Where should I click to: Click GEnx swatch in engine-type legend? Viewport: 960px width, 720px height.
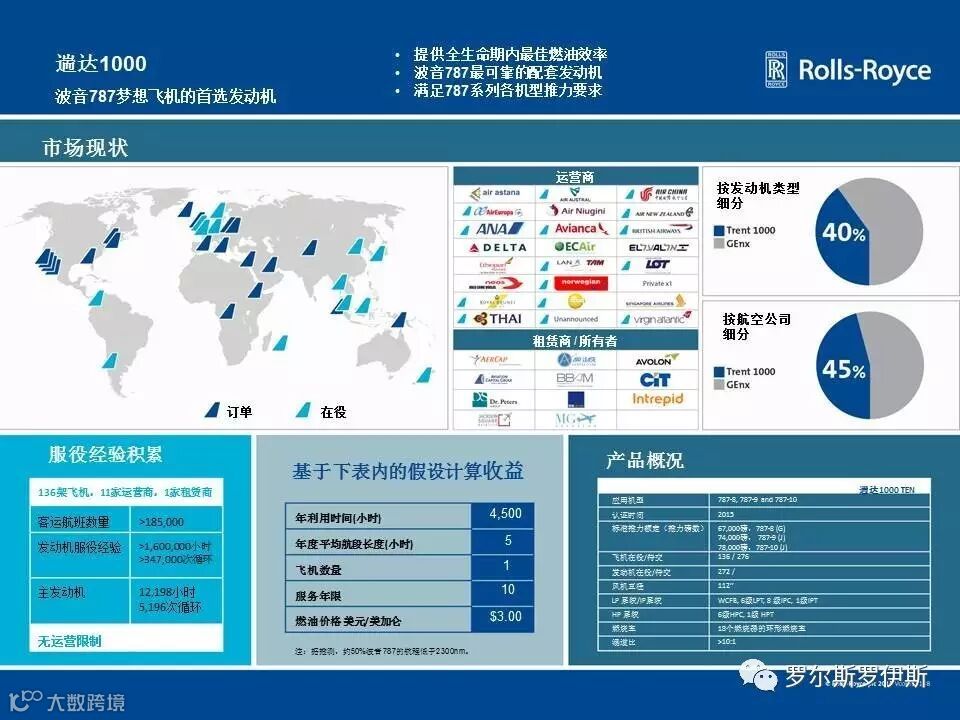[719, 244]
